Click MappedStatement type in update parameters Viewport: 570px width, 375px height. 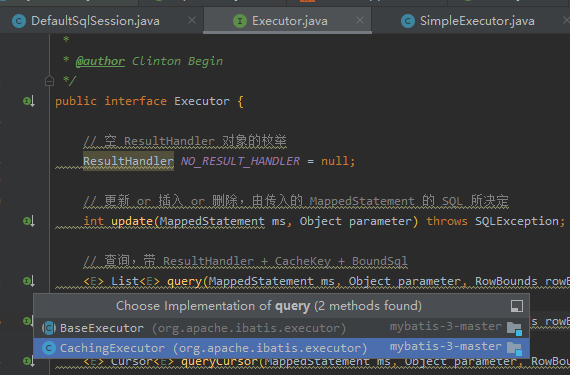pyautogui.click(x=212, y=221)
